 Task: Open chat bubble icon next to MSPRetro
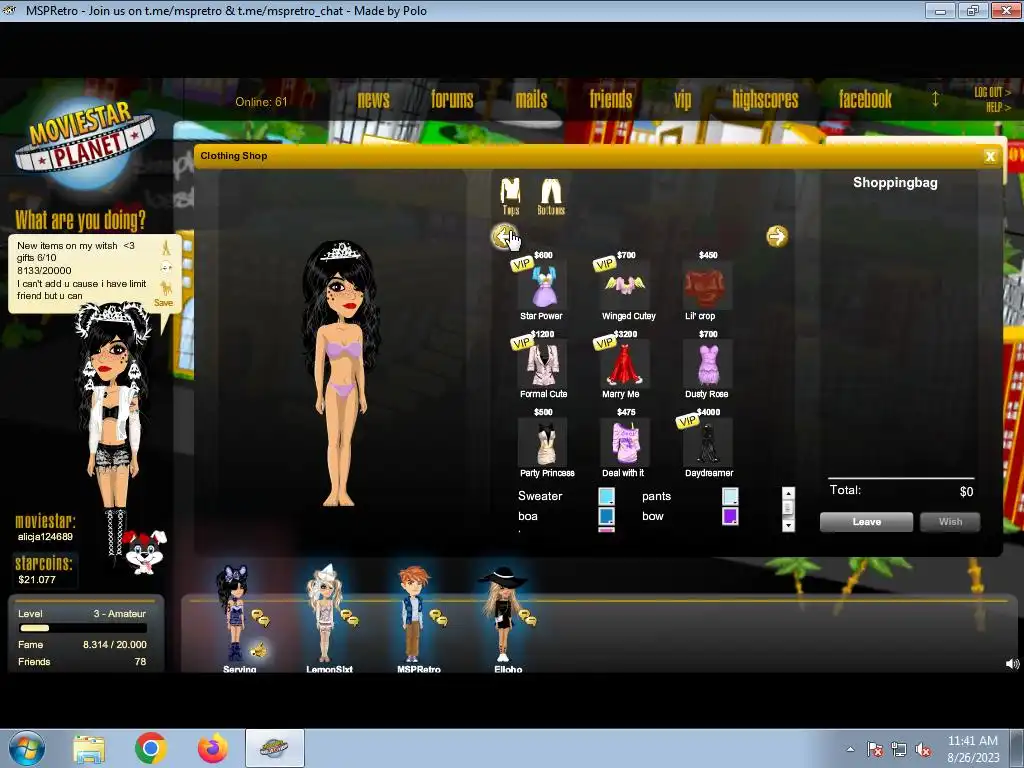point(438,618)
